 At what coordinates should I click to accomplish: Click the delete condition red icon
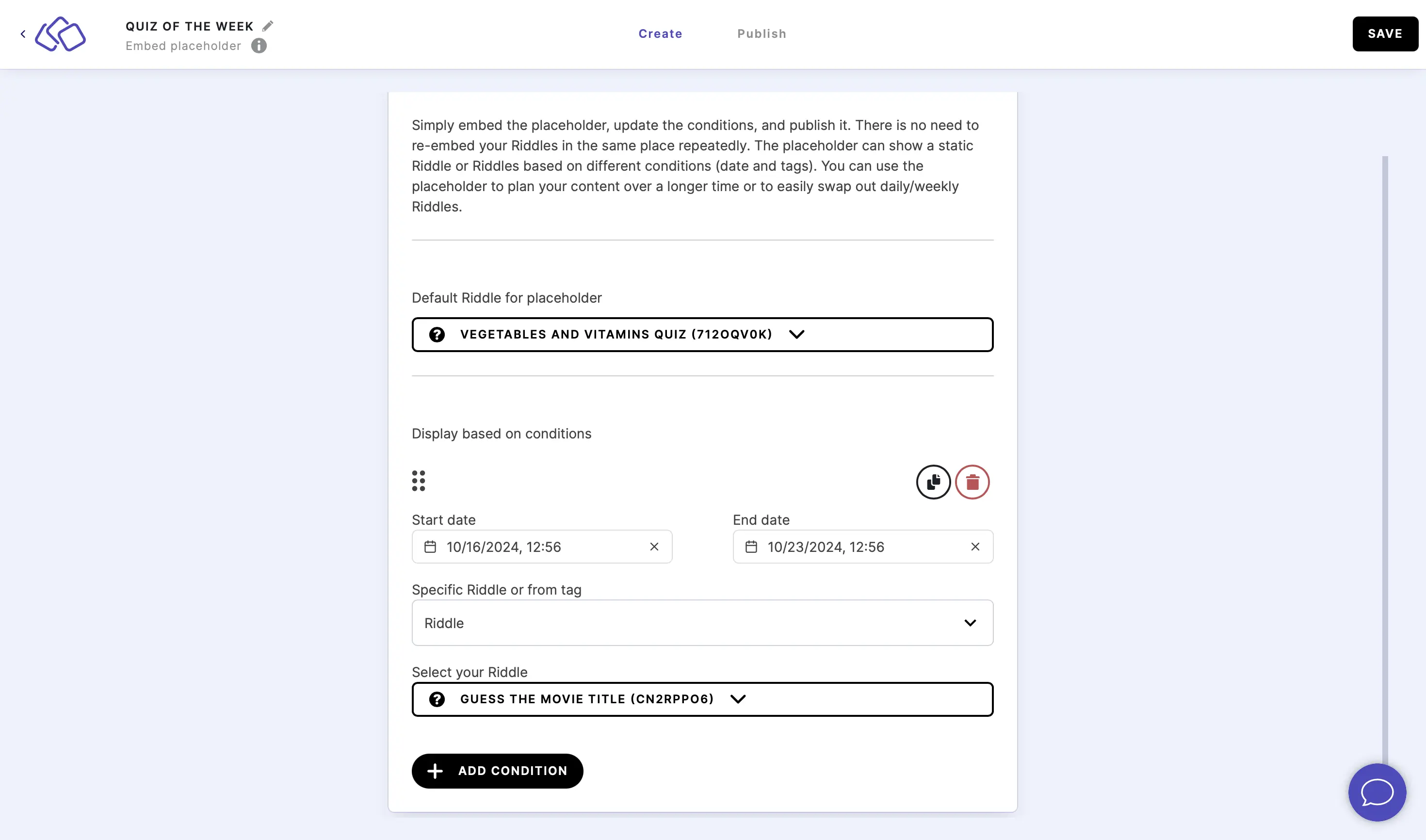pos(972,482)
